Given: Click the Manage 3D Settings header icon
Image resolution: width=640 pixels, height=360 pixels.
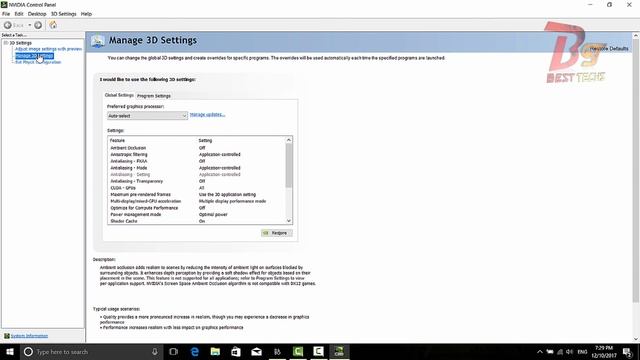Looking at the screenshot, I should [98, 41].
